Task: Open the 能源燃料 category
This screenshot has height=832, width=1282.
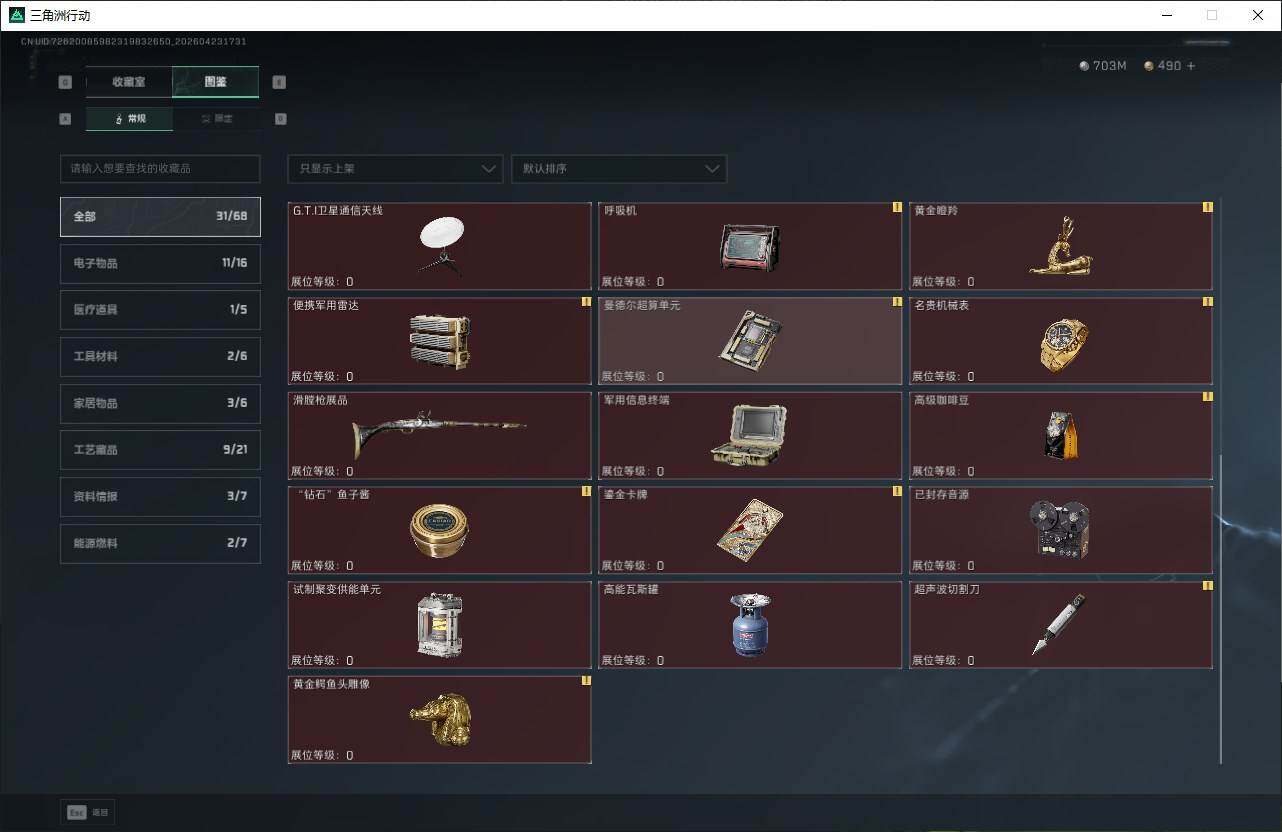Action: click(x=160, y=543)
